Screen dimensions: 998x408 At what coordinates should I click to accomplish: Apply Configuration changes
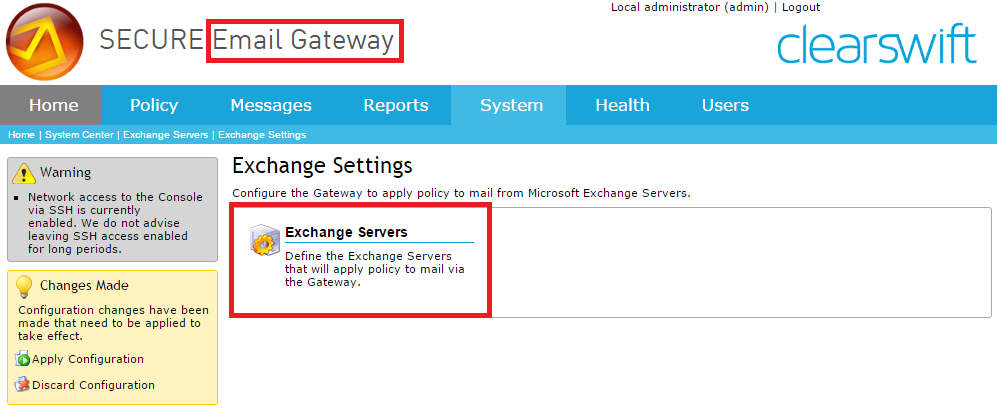click(88, 360)
